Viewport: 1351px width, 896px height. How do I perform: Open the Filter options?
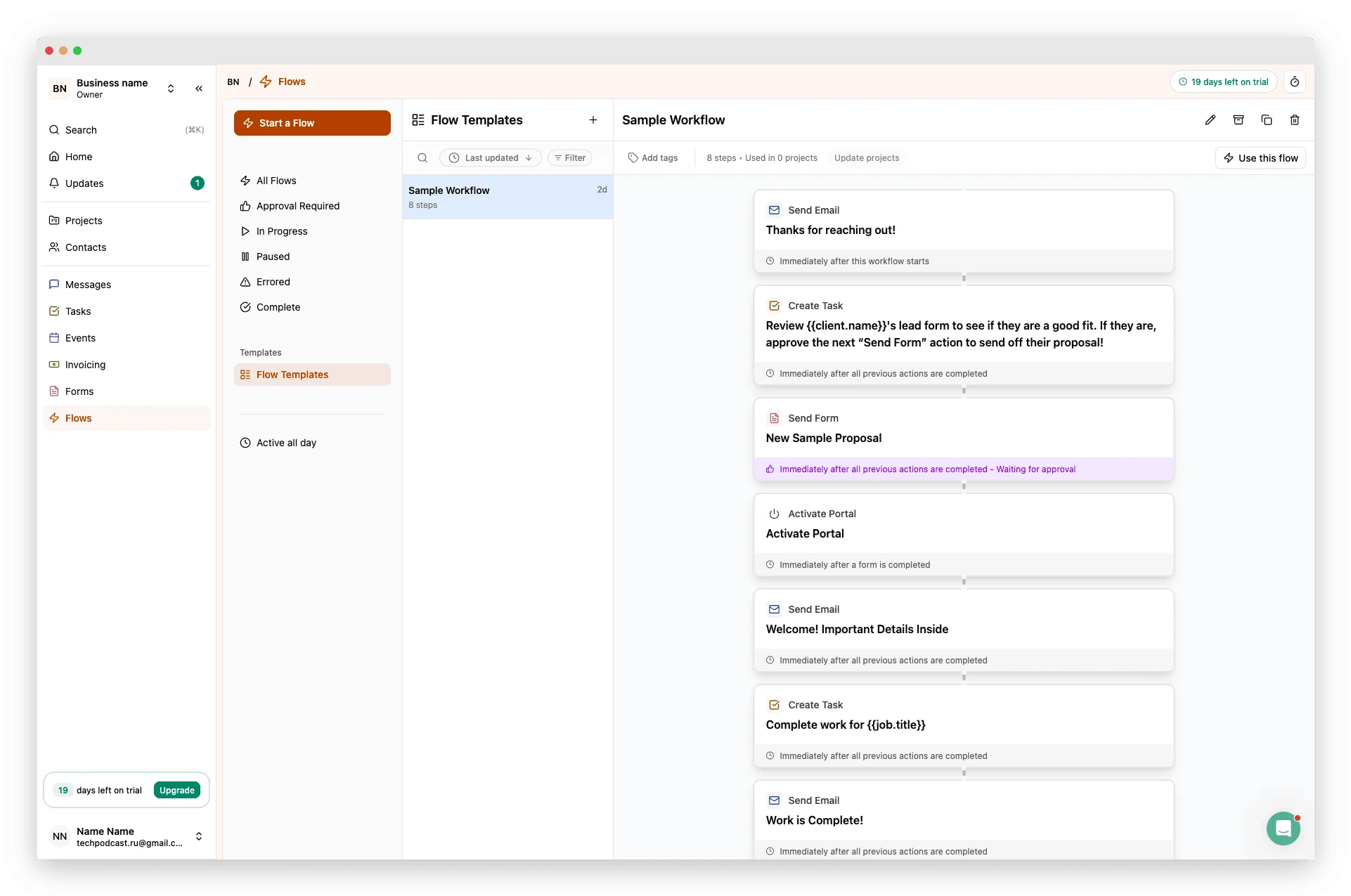coord(570,158)
